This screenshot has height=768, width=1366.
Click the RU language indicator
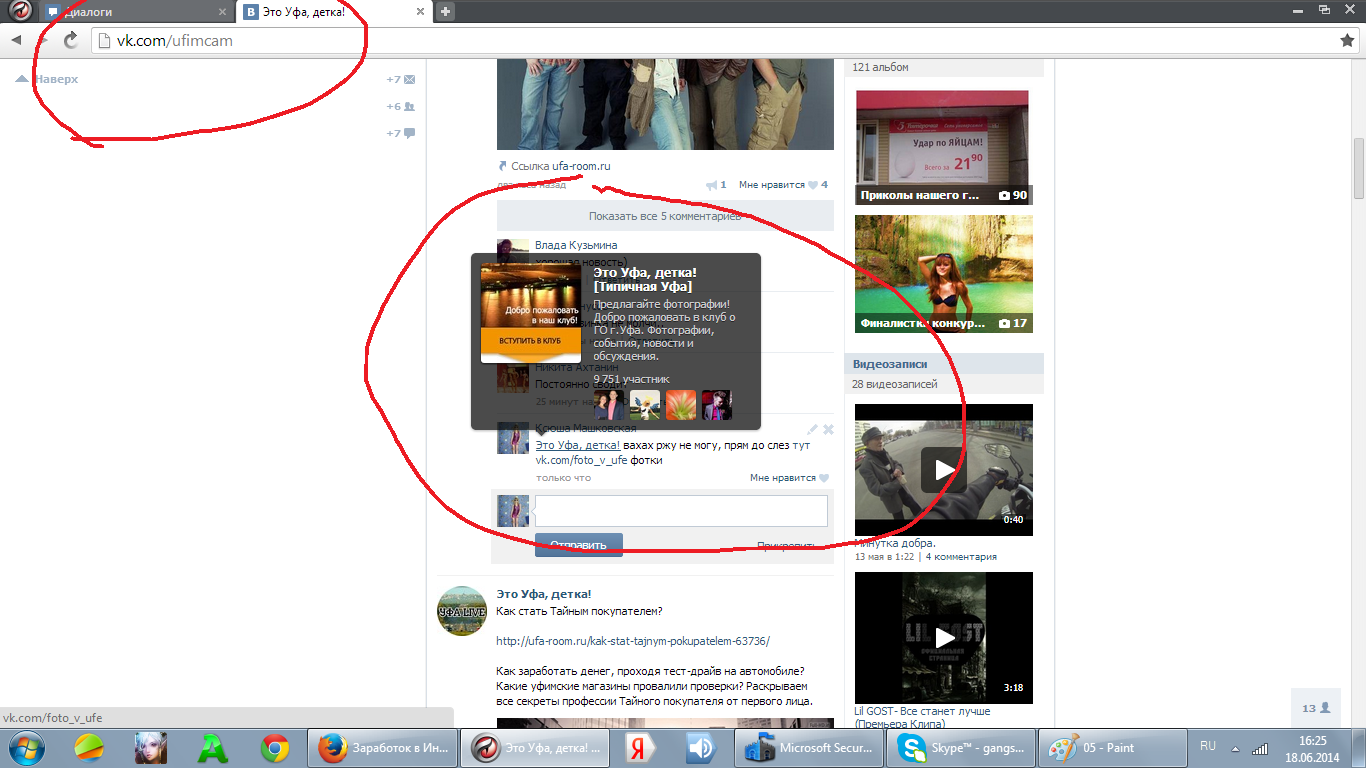[1207, 746]
